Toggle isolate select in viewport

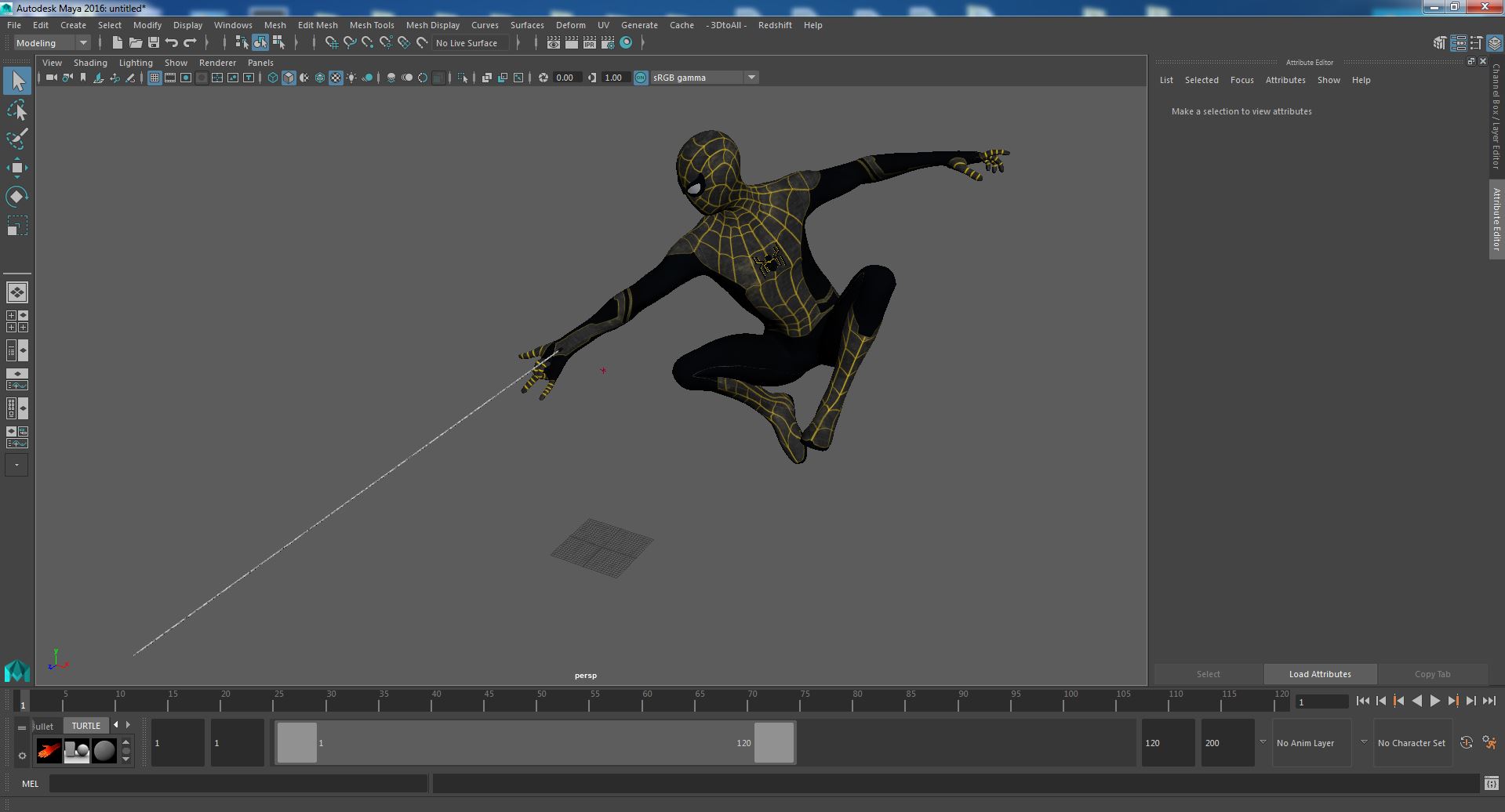coord(463,78)
